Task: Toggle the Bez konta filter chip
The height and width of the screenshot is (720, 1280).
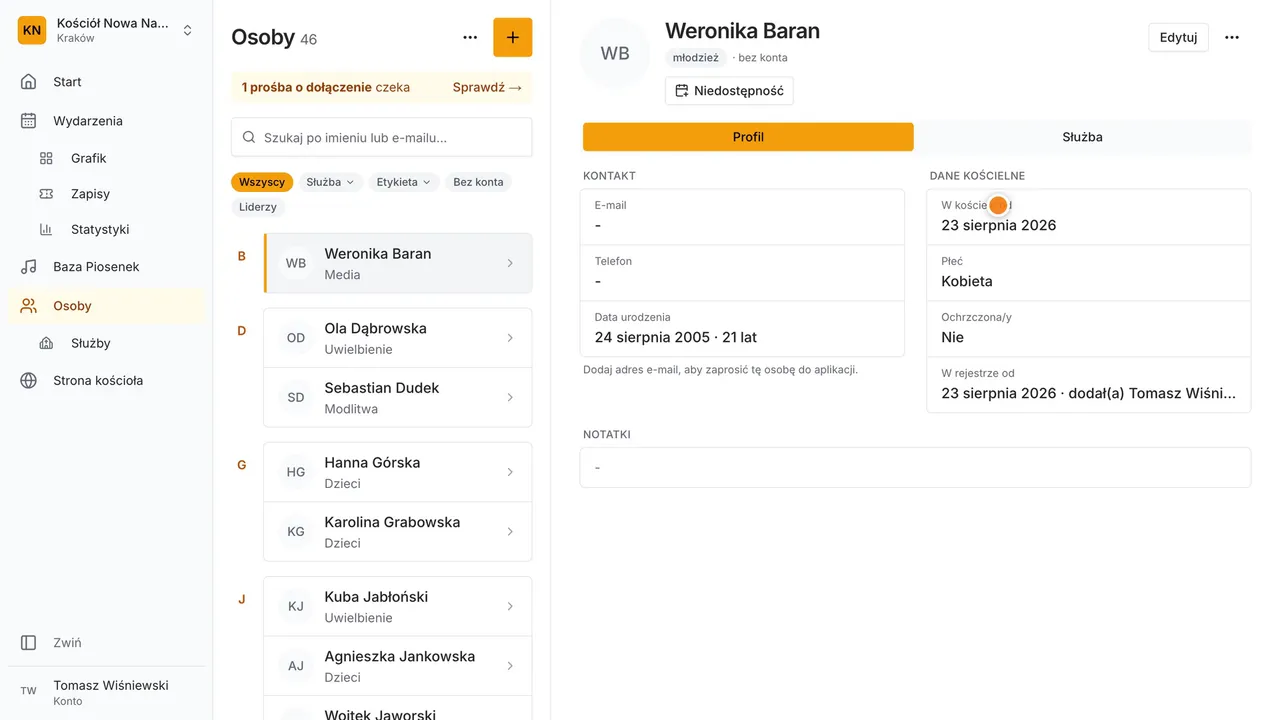Action: (478, 182)
